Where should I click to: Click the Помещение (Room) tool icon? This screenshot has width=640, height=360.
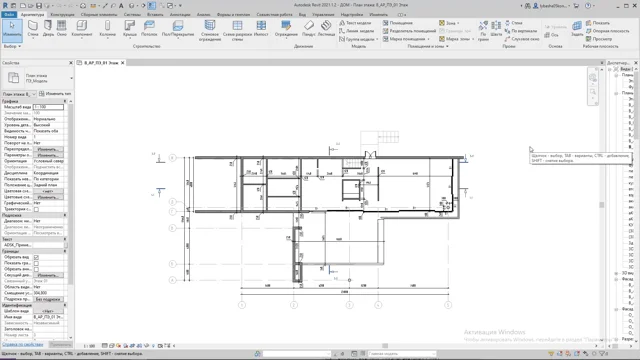(x=386, y=23)
